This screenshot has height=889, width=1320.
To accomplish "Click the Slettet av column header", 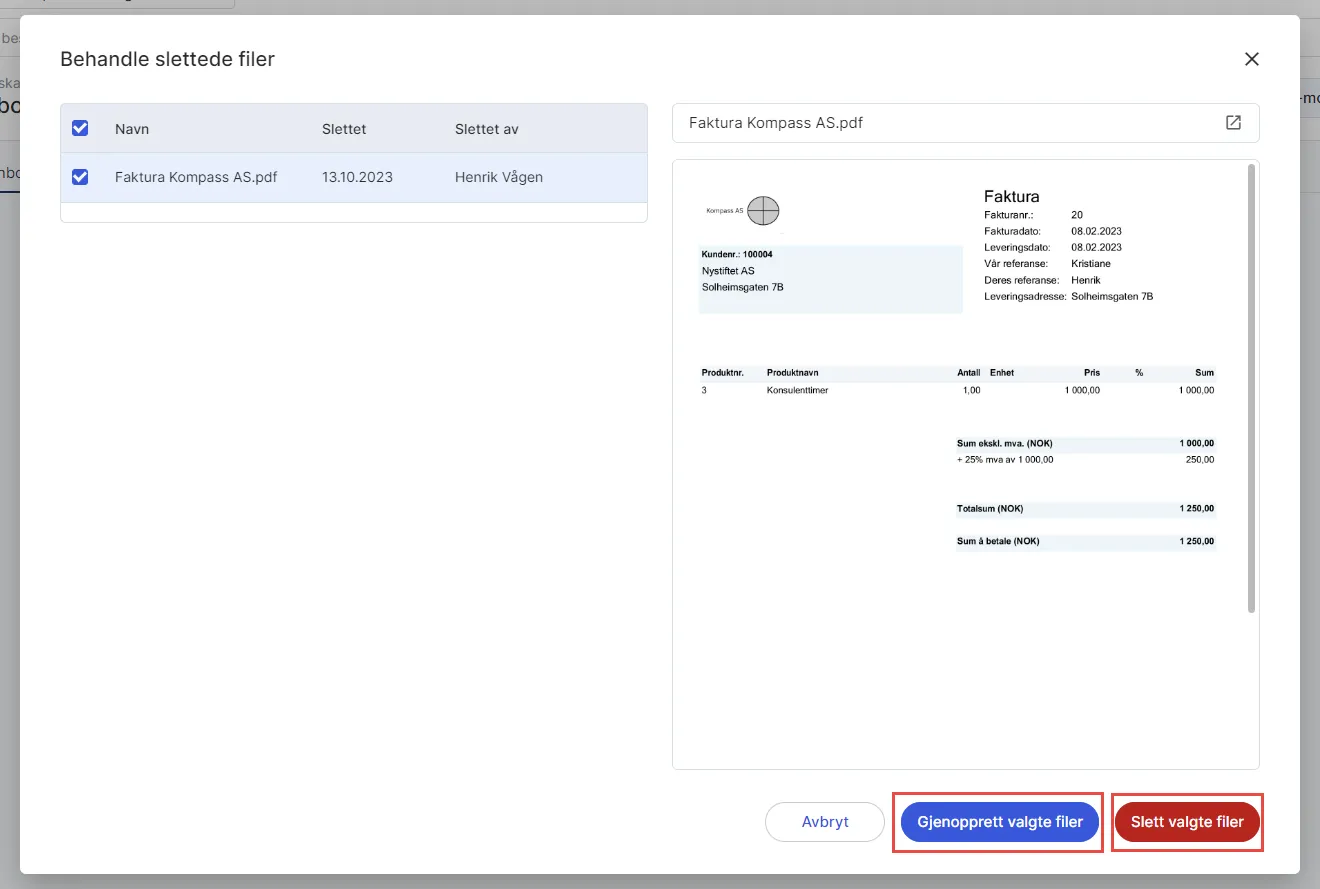I will coord(486,129).
